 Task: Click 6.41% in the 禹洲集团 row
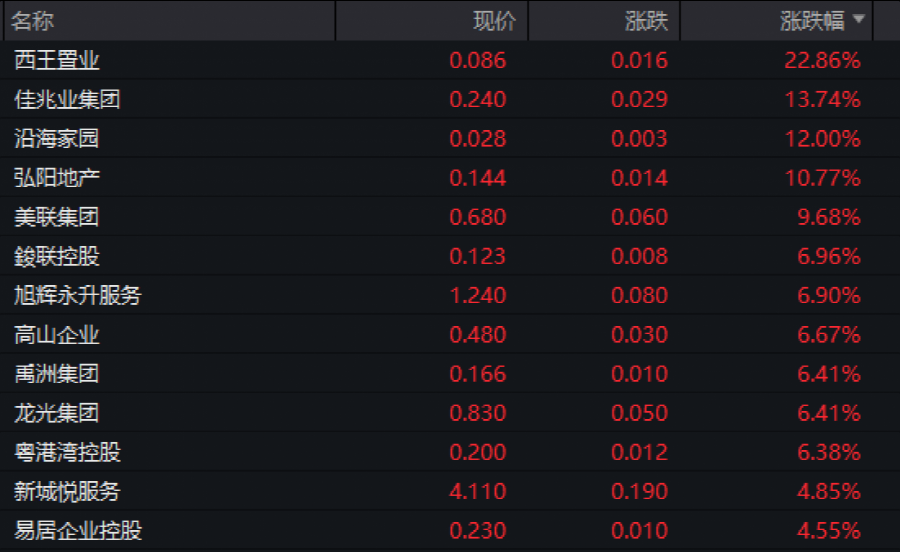pos(829,374)
